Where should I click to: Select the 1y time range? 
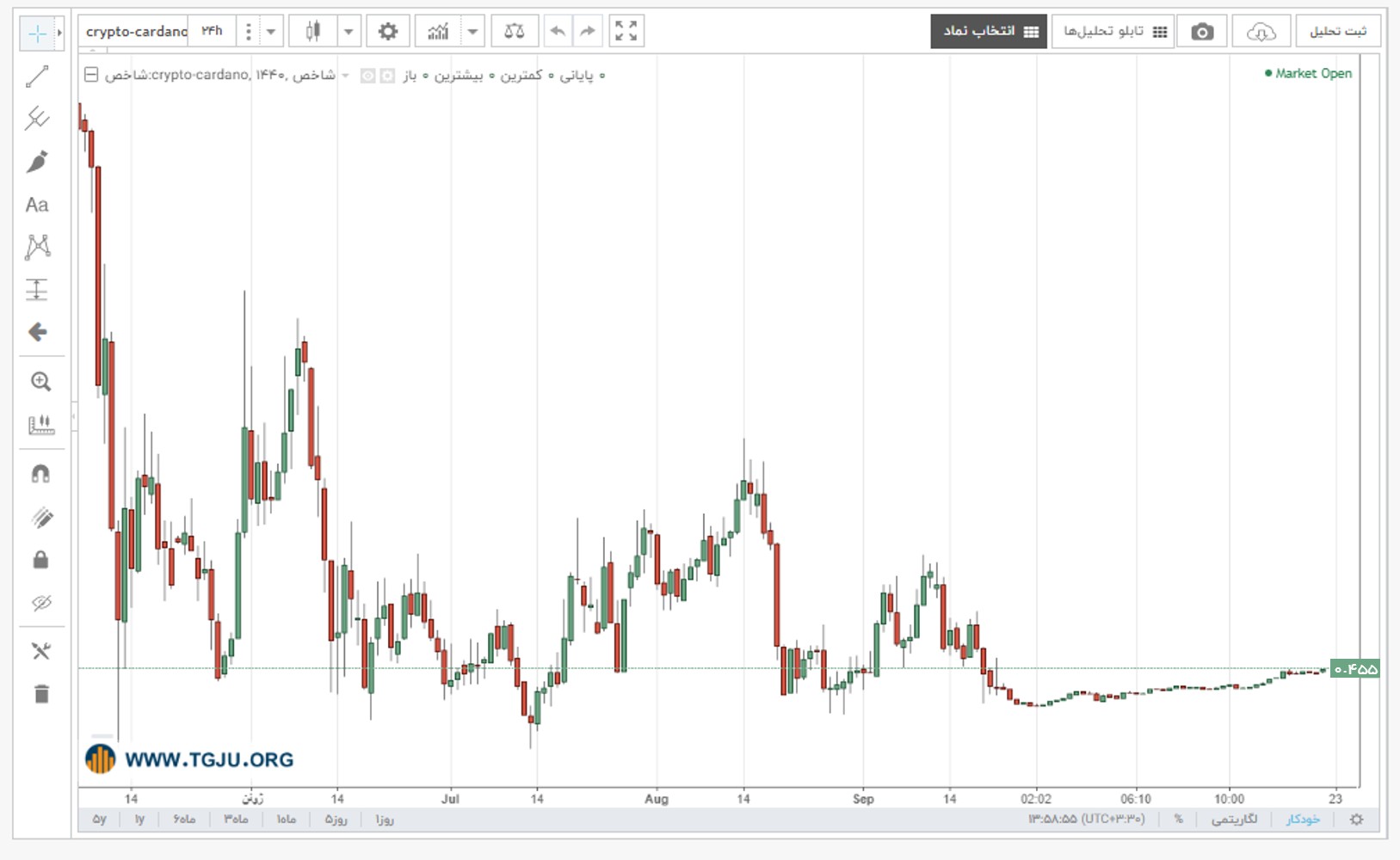coord(139,820)
